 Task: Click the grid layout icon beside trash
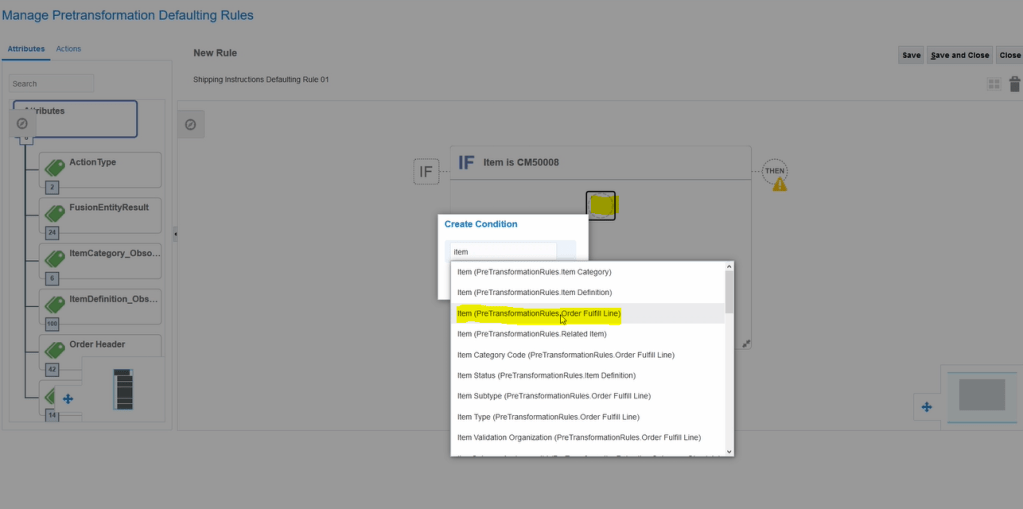[994, 85]
